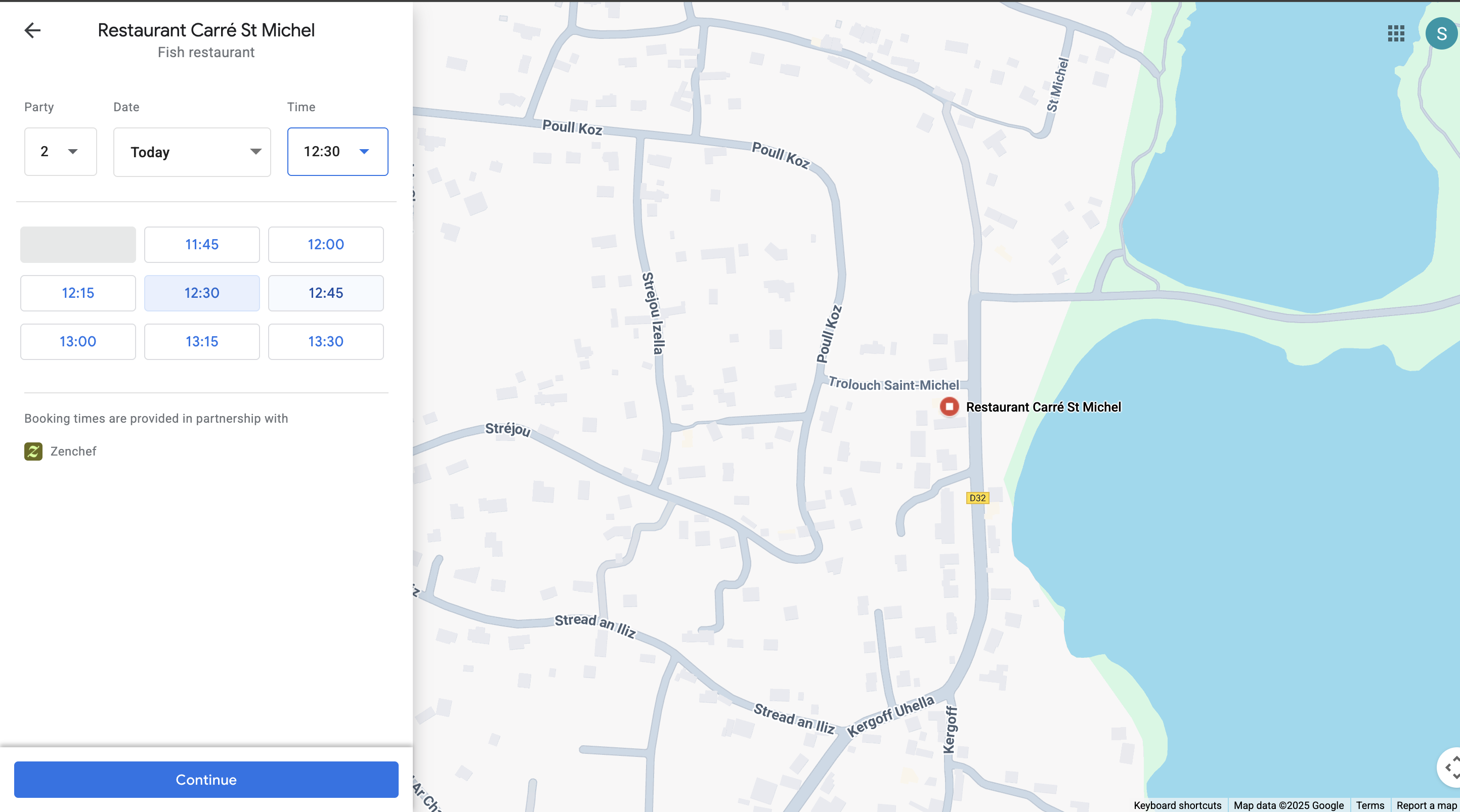
Task: Open the Party size dropdown
Action: tap(60, 151)
